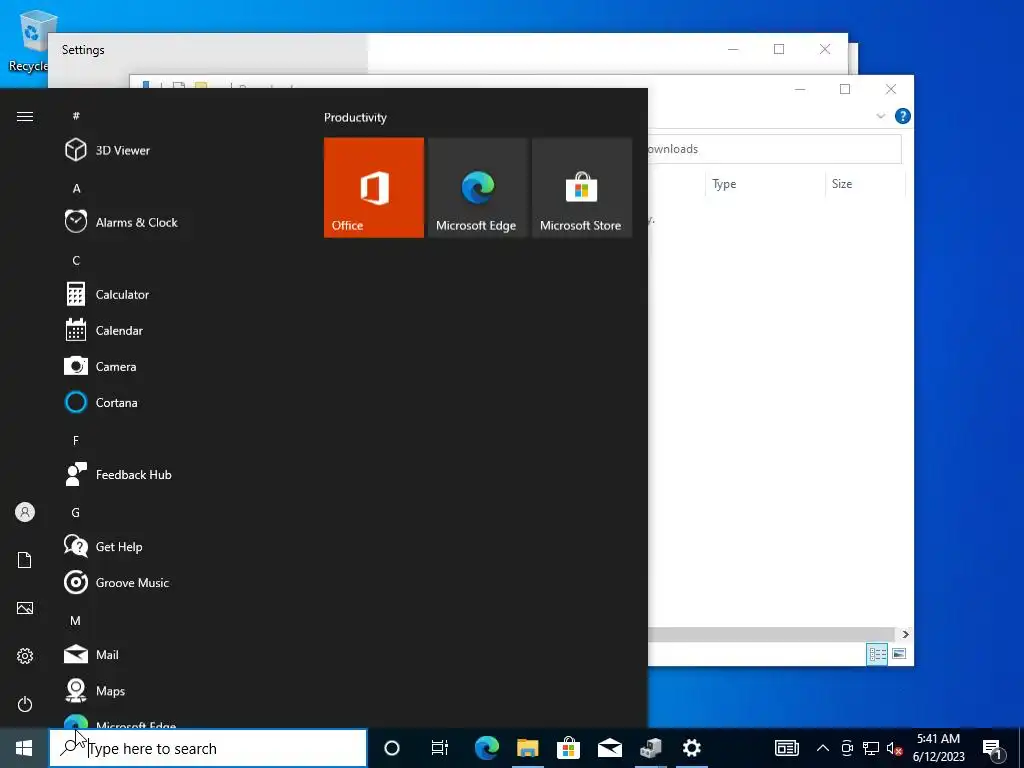
Task: Click the muted volume icon in tray
Action: pyautogui.click(x=894, y=748)
